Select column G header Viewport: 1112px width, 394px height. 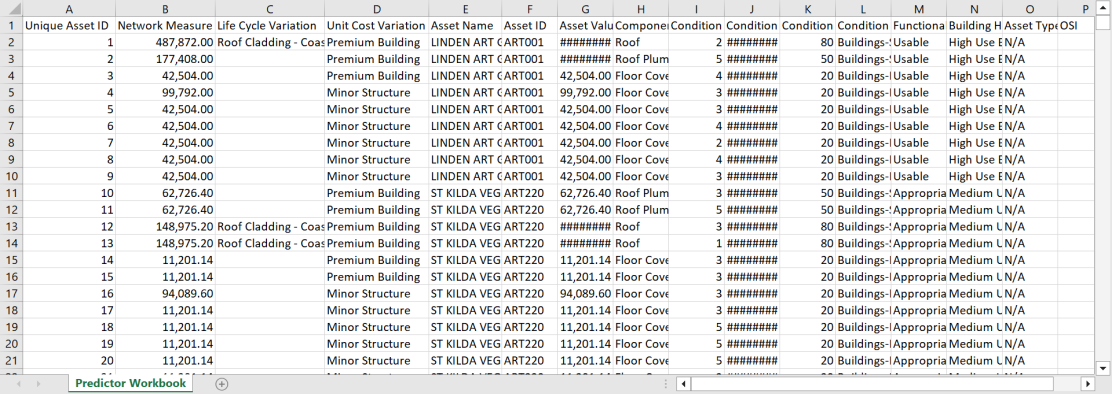pos(585,9)
